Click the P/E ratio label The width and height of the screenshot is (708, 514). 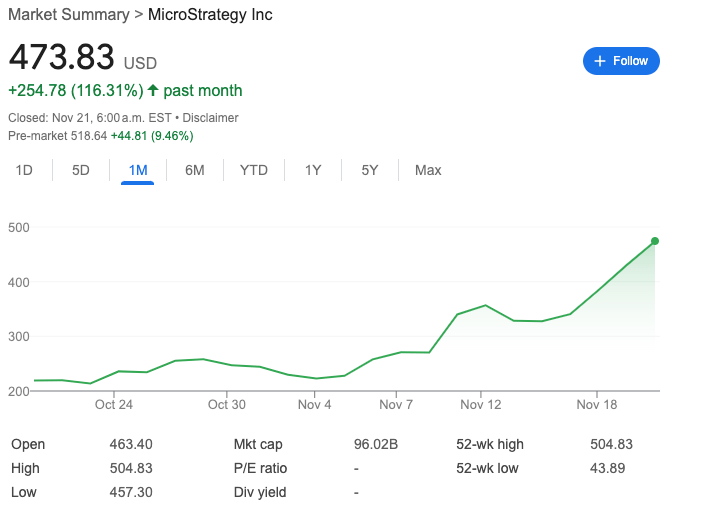tap(261, 468)
